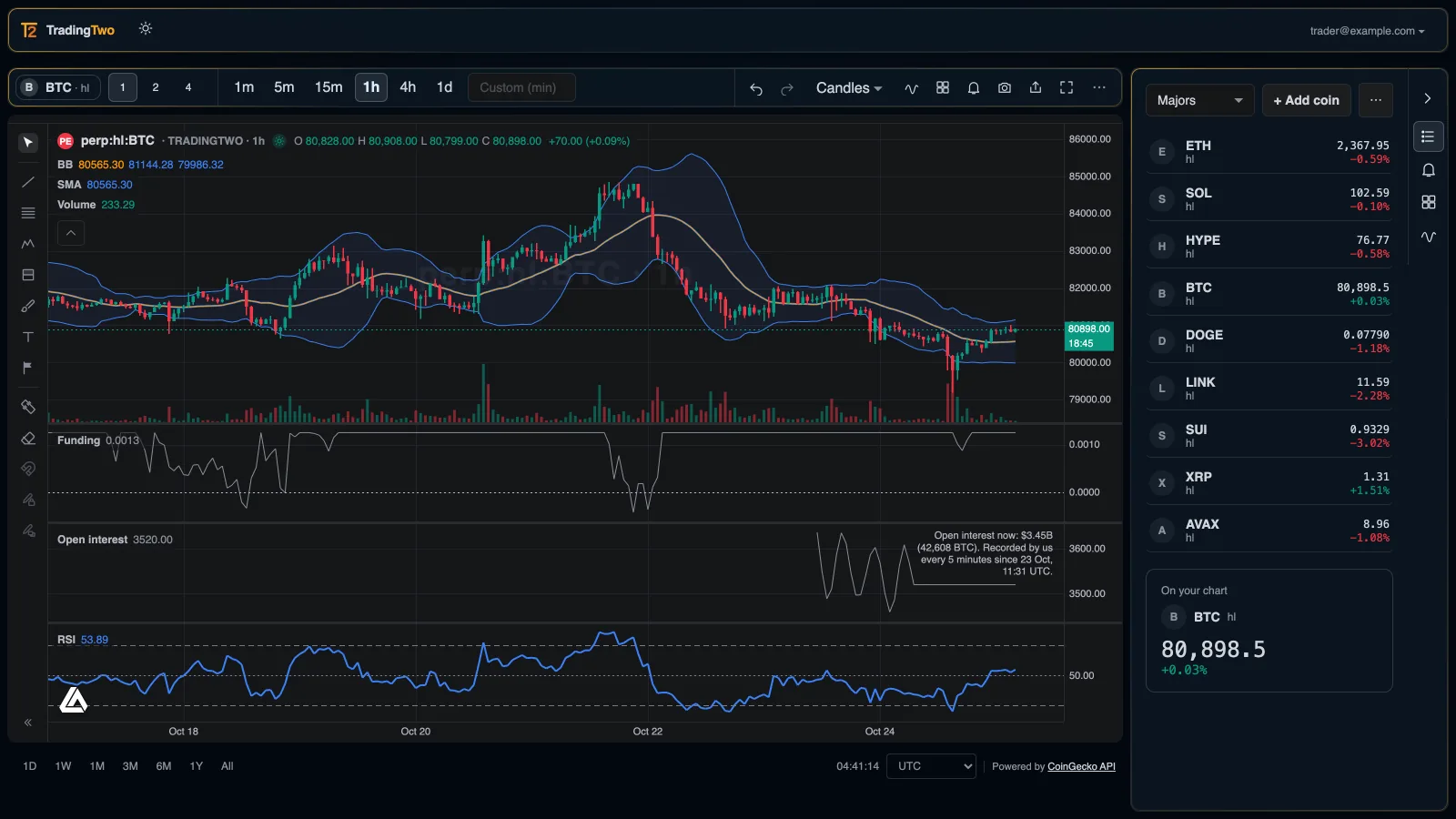
Task: Choose the 1d timeframe
Action: [x=444, y=87]
